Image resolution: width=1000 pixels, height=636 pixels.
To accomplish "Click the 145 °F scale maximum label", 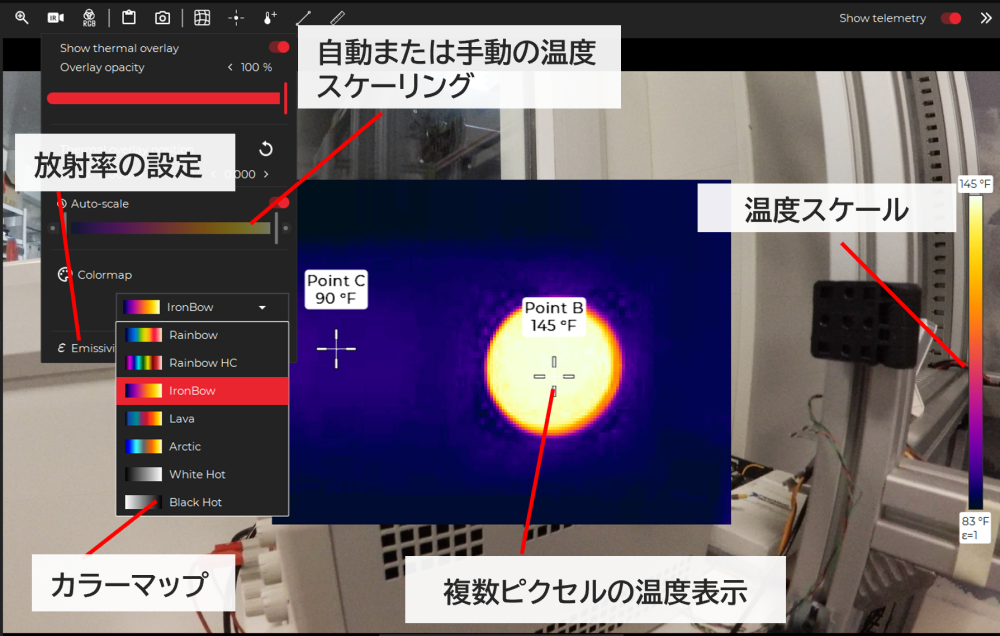I will click(975, 184).
